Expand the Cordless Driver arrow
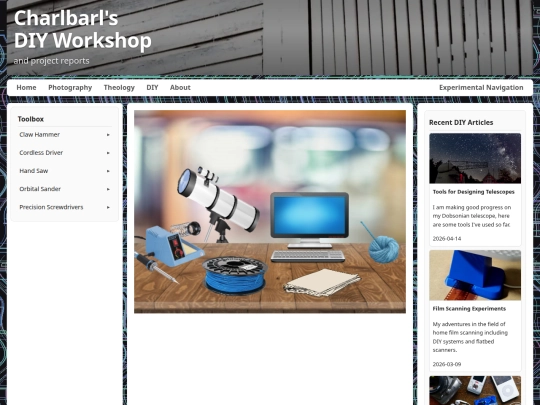 pos(108,153)
